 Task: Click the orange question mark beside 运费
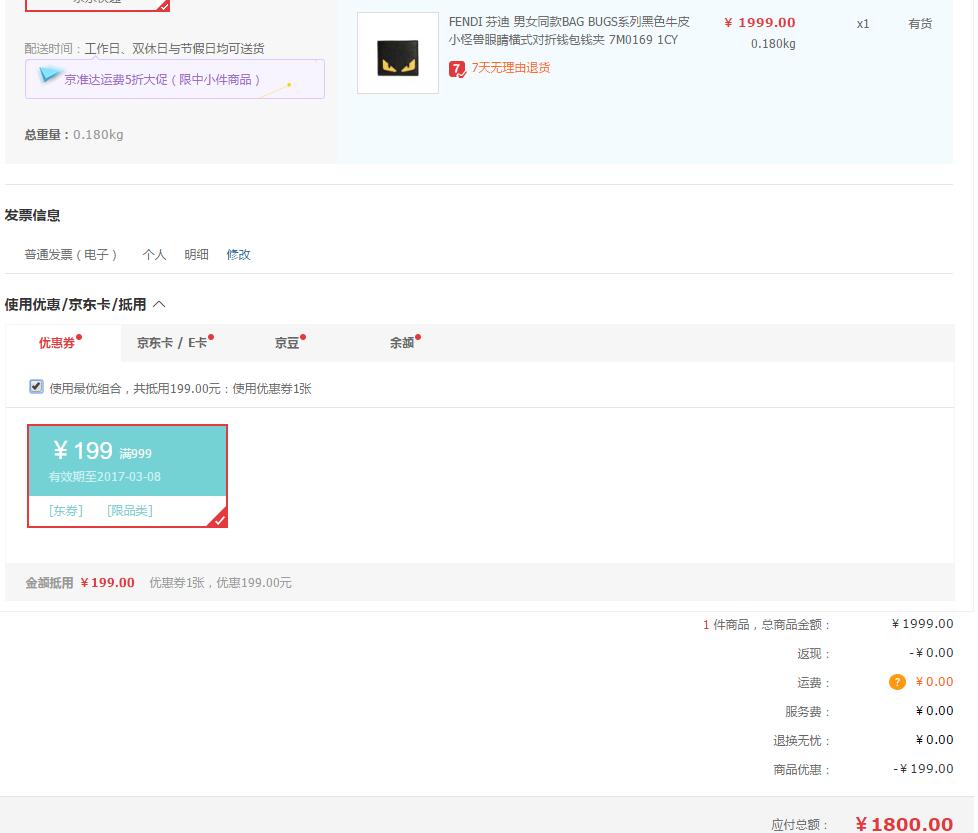click(x=897, y=682)
